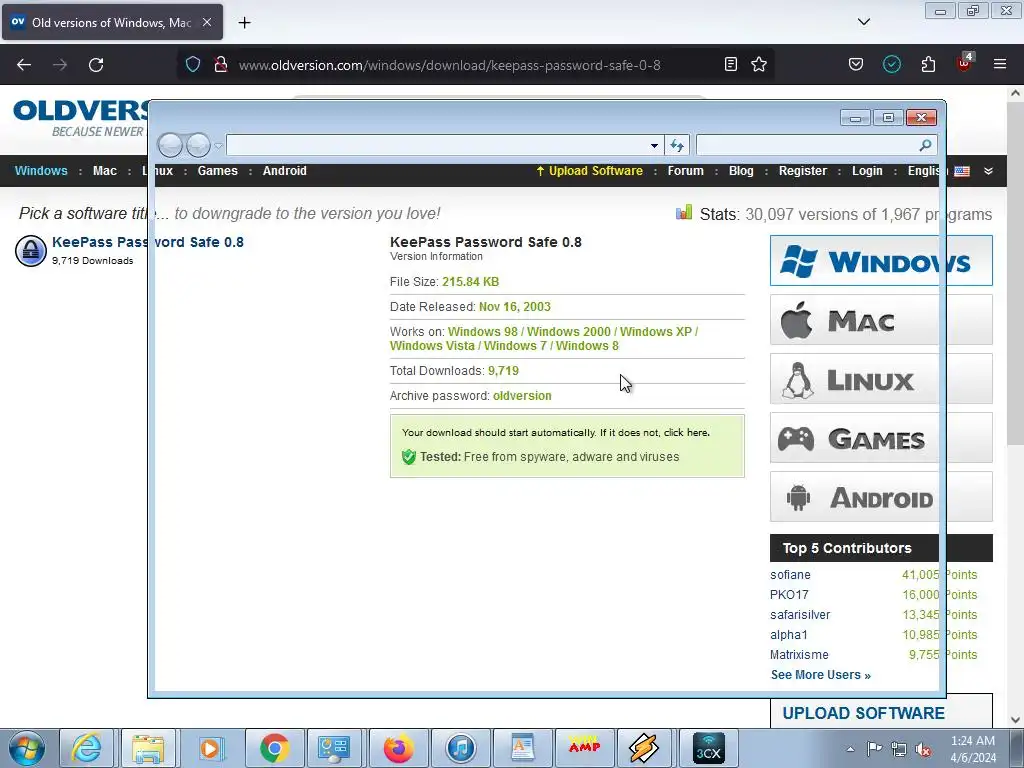Image resolution: width=1024 pixels, height=768 pixels.
Task: Open the recent pages dropdown beside nav buttons
Action: point(219,146)
